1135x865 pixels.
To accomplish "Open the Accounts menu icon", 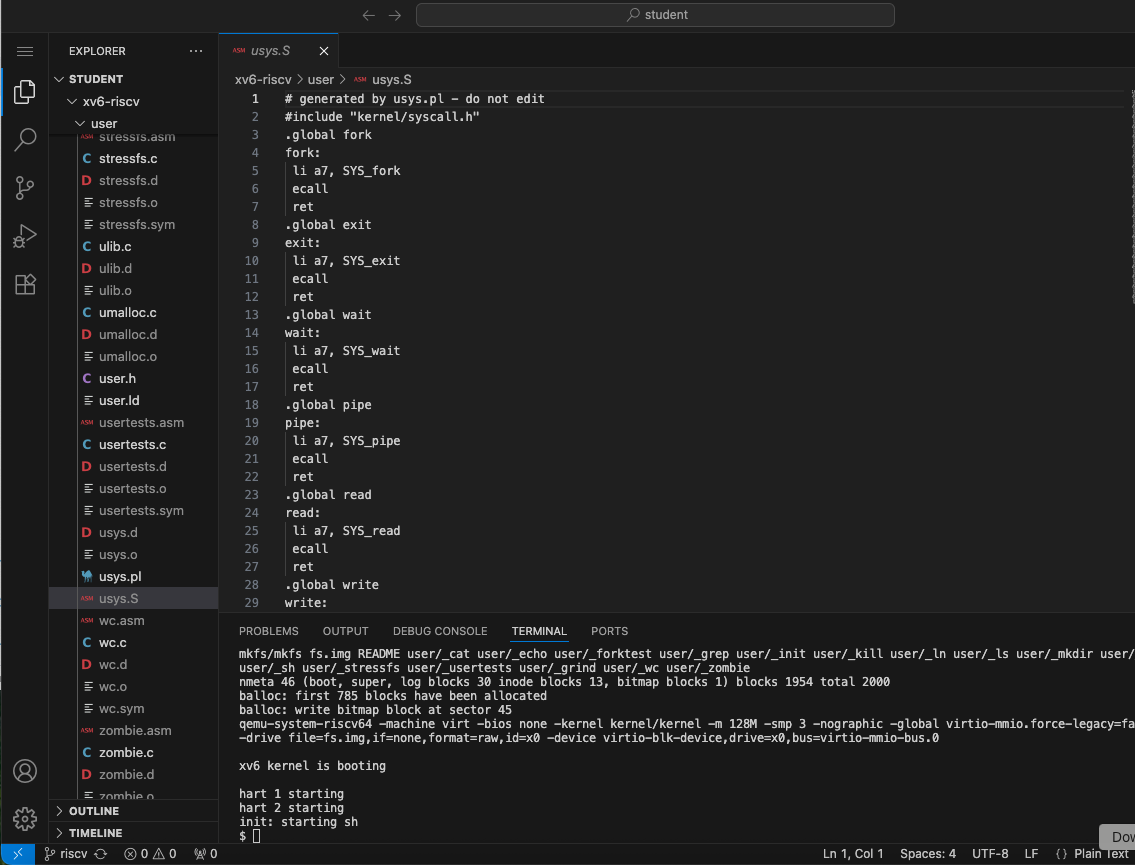I will [x=25, y=771].
